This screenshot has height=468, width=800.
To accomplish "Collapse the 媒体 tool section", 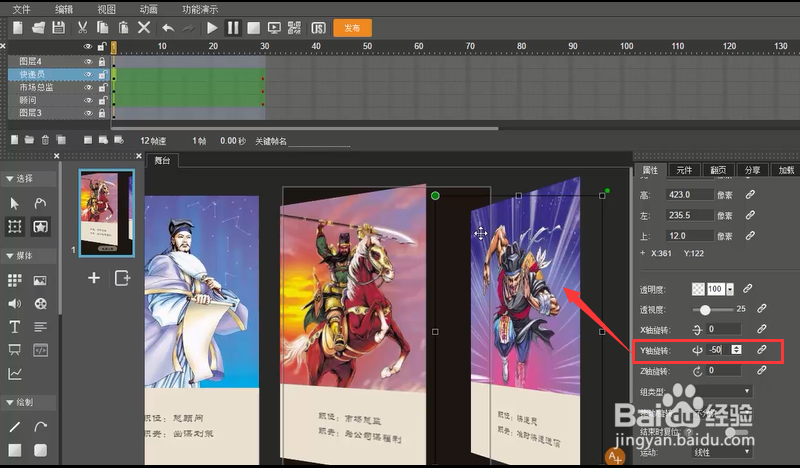I will point(9,256).
